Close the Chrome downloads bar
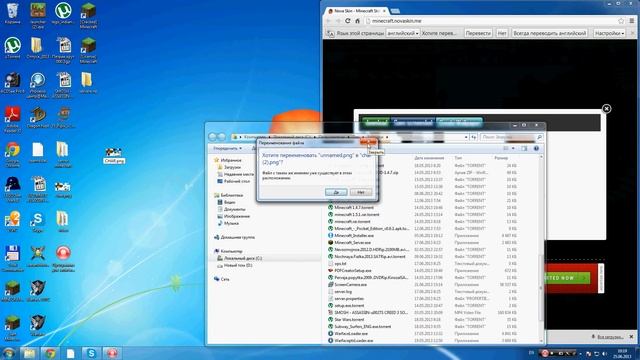 click(631, 337)
